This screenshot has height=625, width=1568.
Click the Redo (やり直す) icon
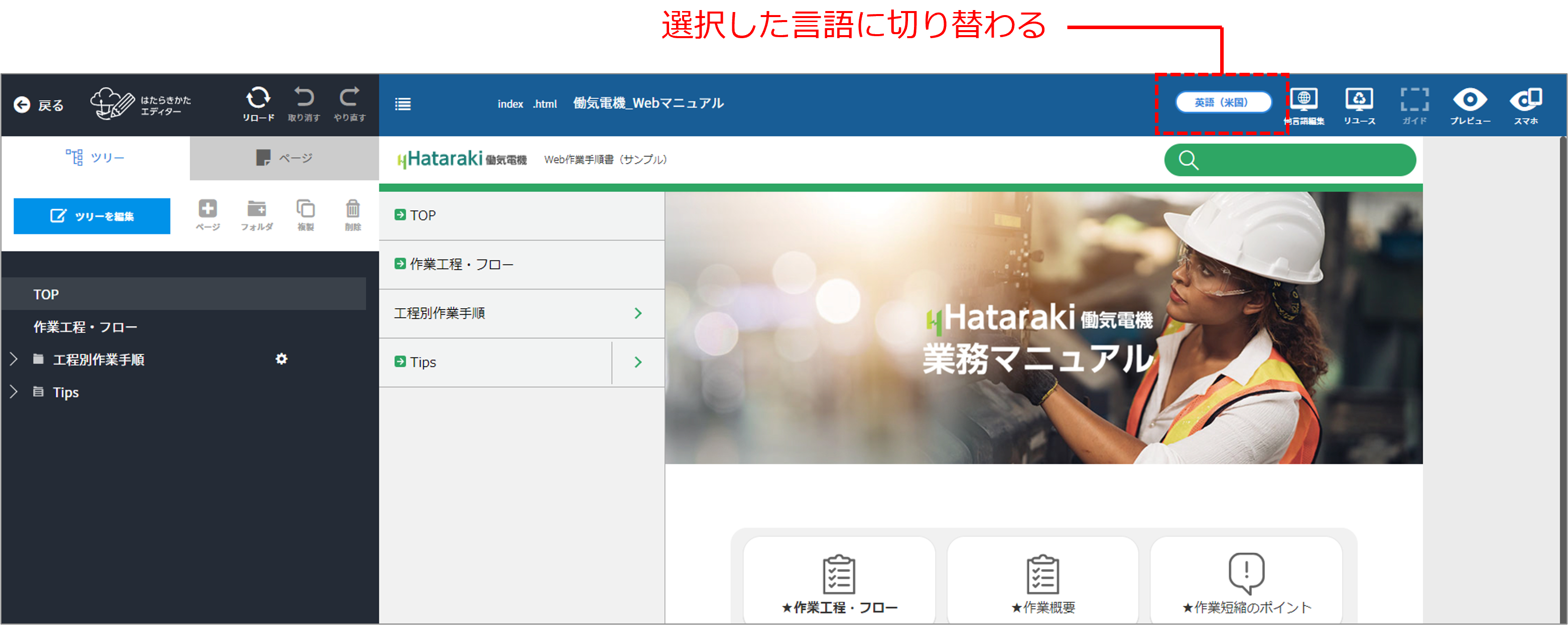click(349, 98)
